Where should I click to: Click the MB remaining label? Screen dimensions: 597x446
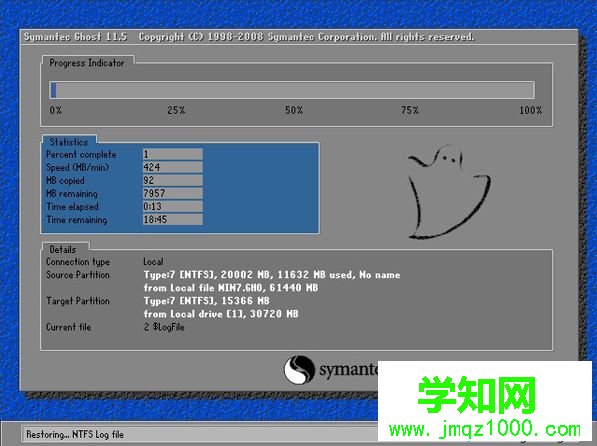point(72,194)
